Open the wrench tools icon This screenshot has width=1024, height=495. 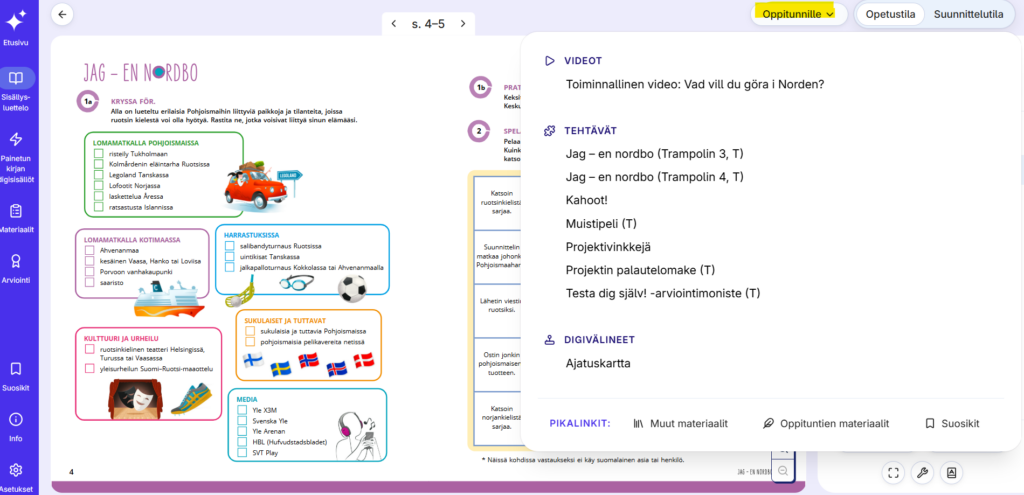point(922,472)
